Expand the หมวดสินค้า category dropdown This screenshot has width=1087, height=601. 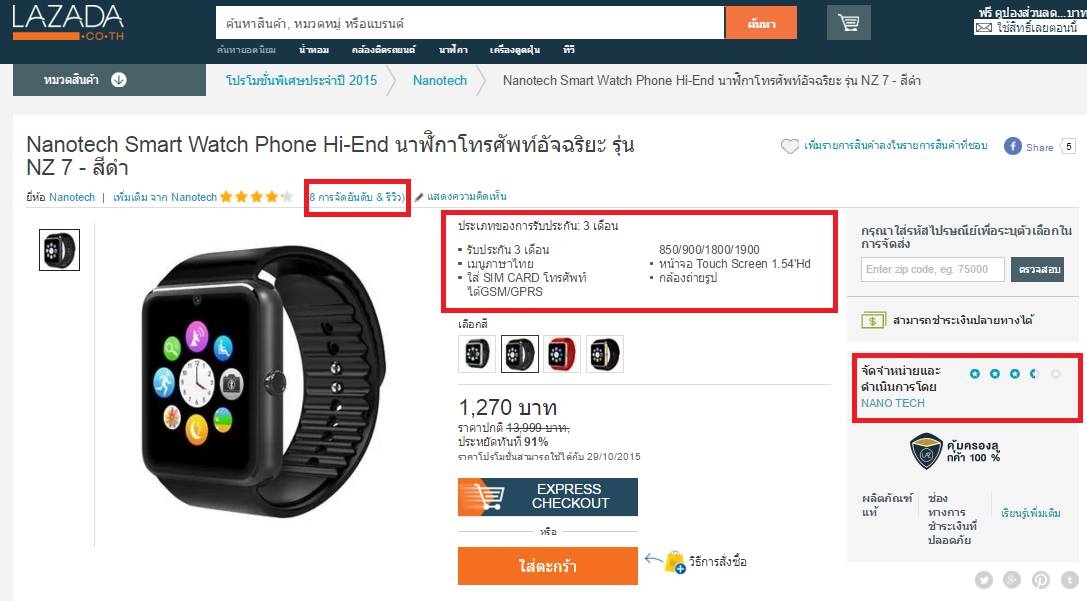[x=110, y=80]
